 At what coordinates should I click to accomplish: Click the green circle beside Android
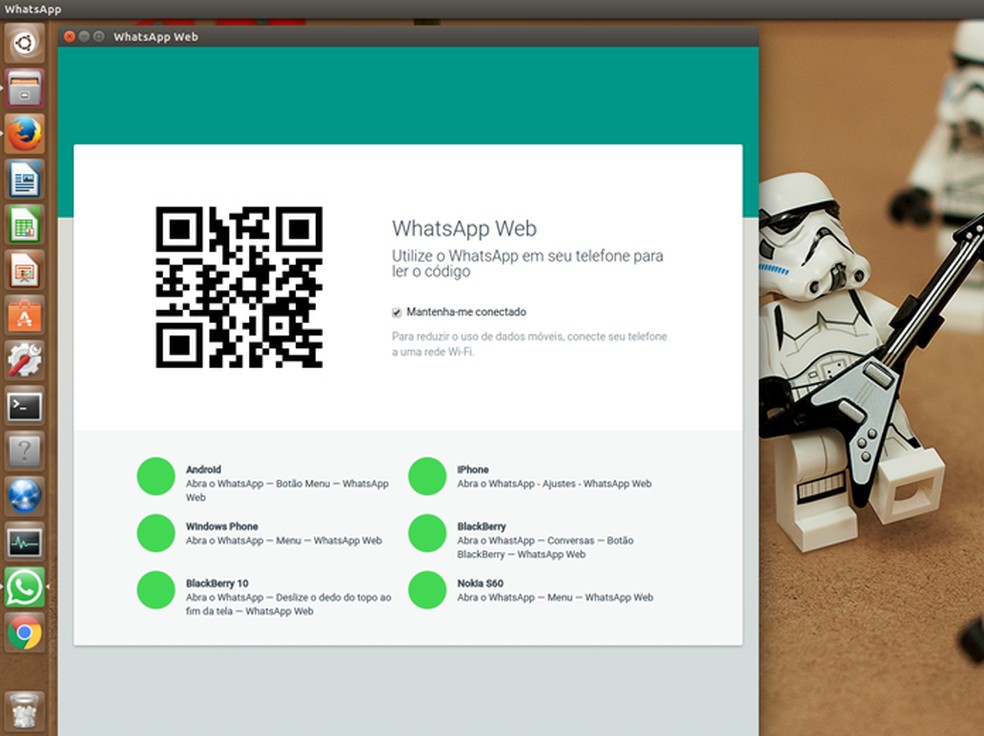point(156,476)
